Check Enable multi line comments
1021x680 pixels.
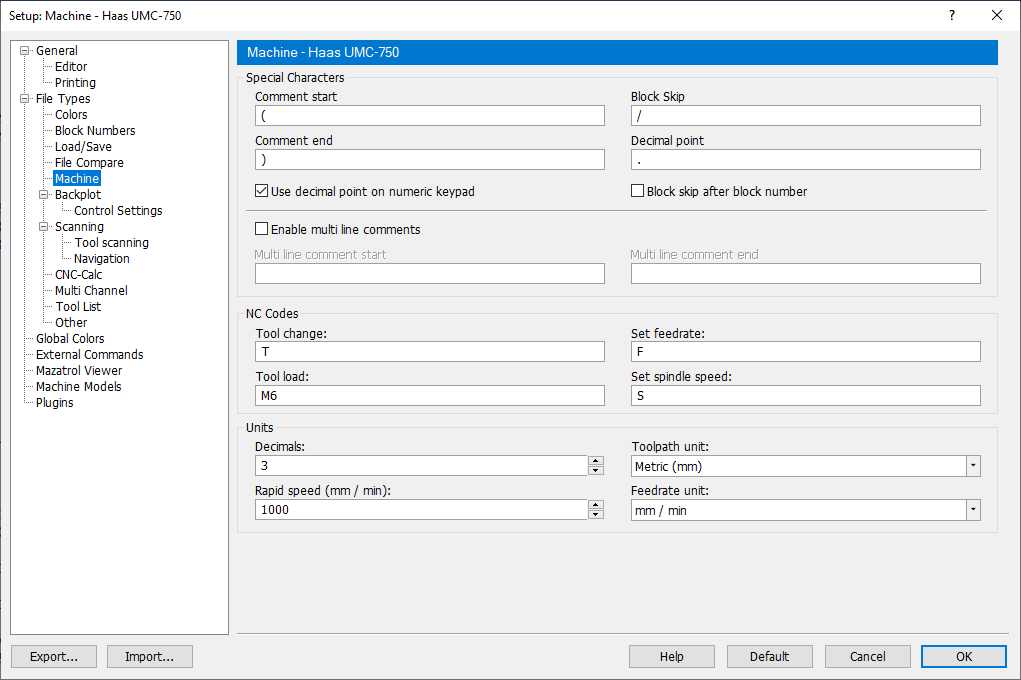point(262,229)
